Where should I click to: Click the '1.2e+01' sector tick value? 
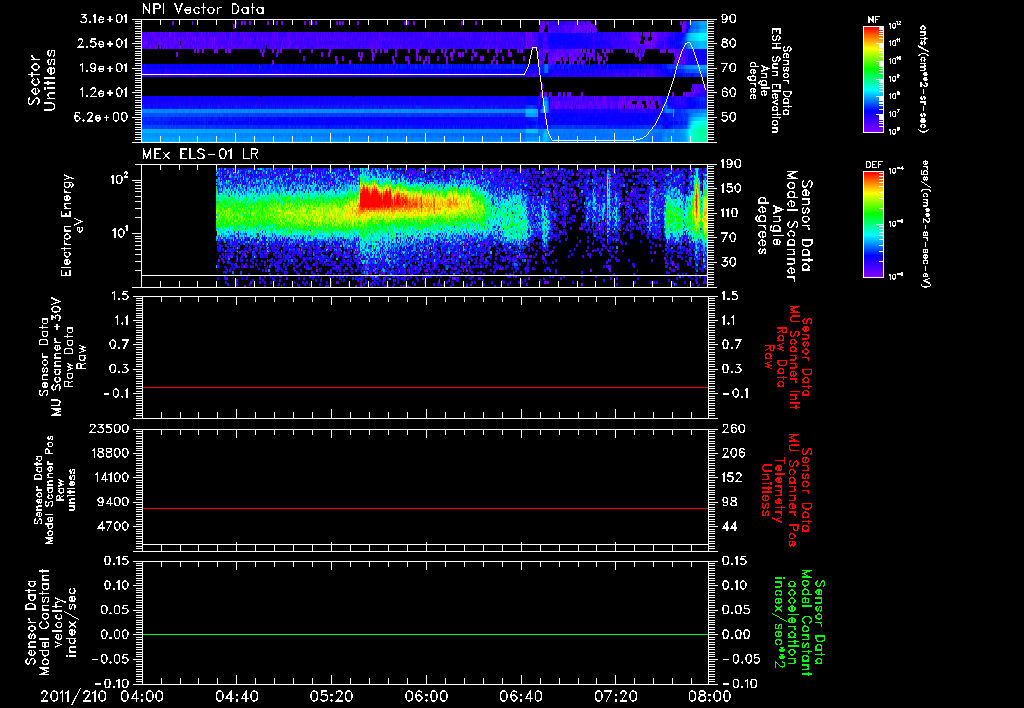104,92
